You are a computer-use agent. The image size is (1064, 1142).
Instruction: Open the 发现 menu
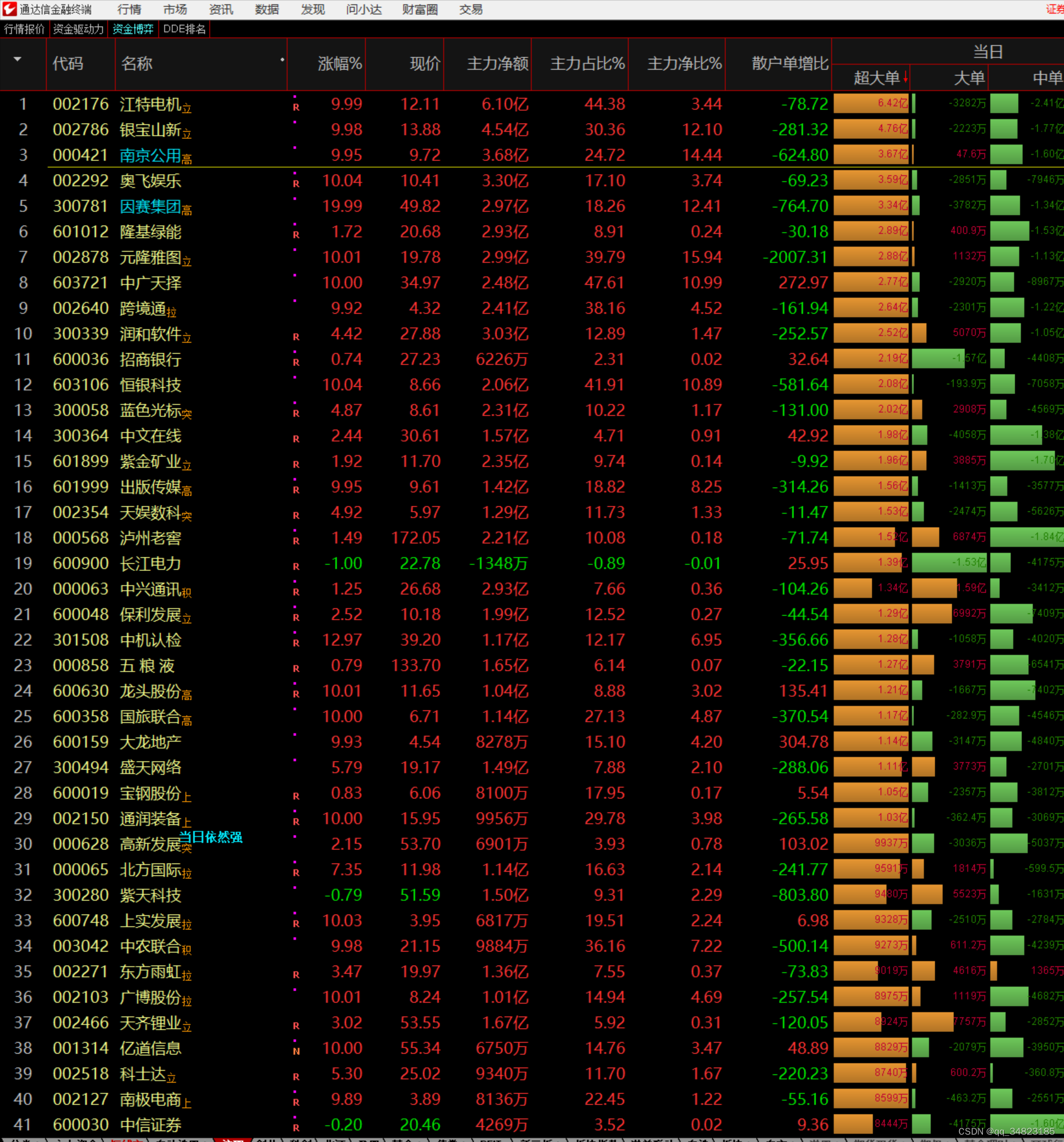pos(313,9)
